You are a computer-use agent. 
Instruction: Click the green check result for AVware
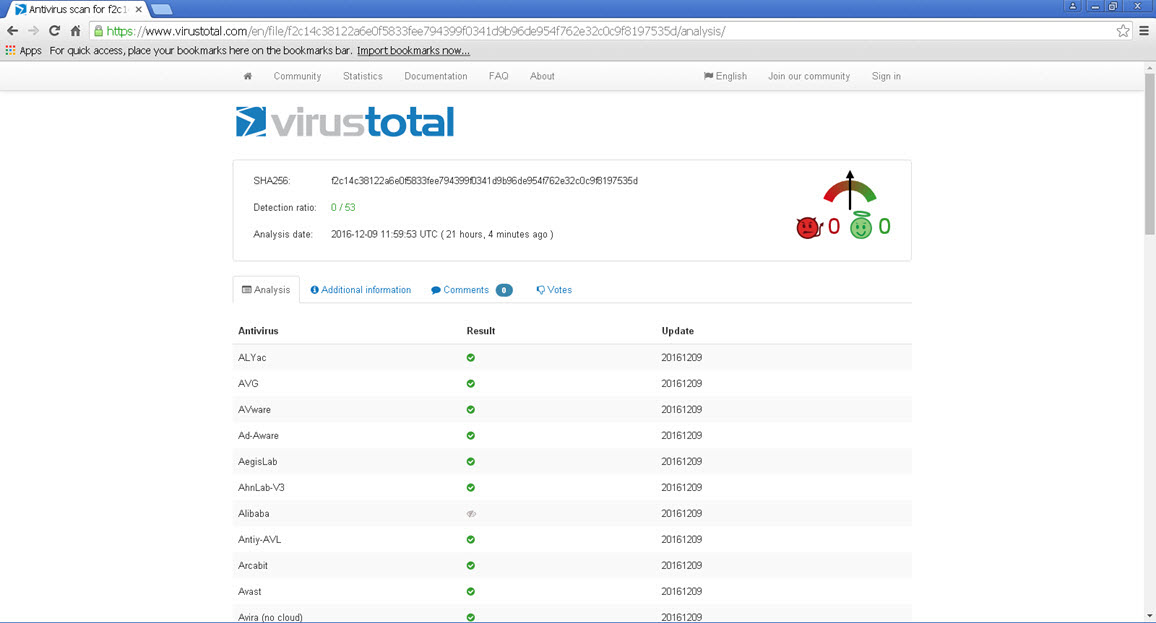tap(470, 409)
